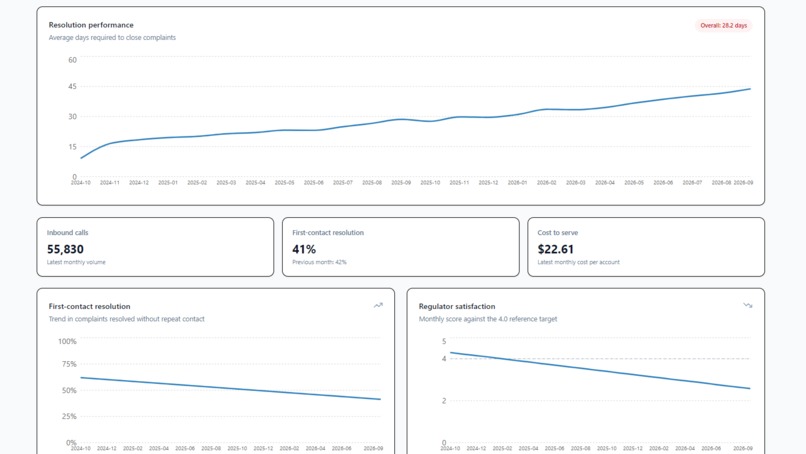Click the 'Latest monthly cost per account' caption
This screenshot has width=806, height=454.
(578, 262)
